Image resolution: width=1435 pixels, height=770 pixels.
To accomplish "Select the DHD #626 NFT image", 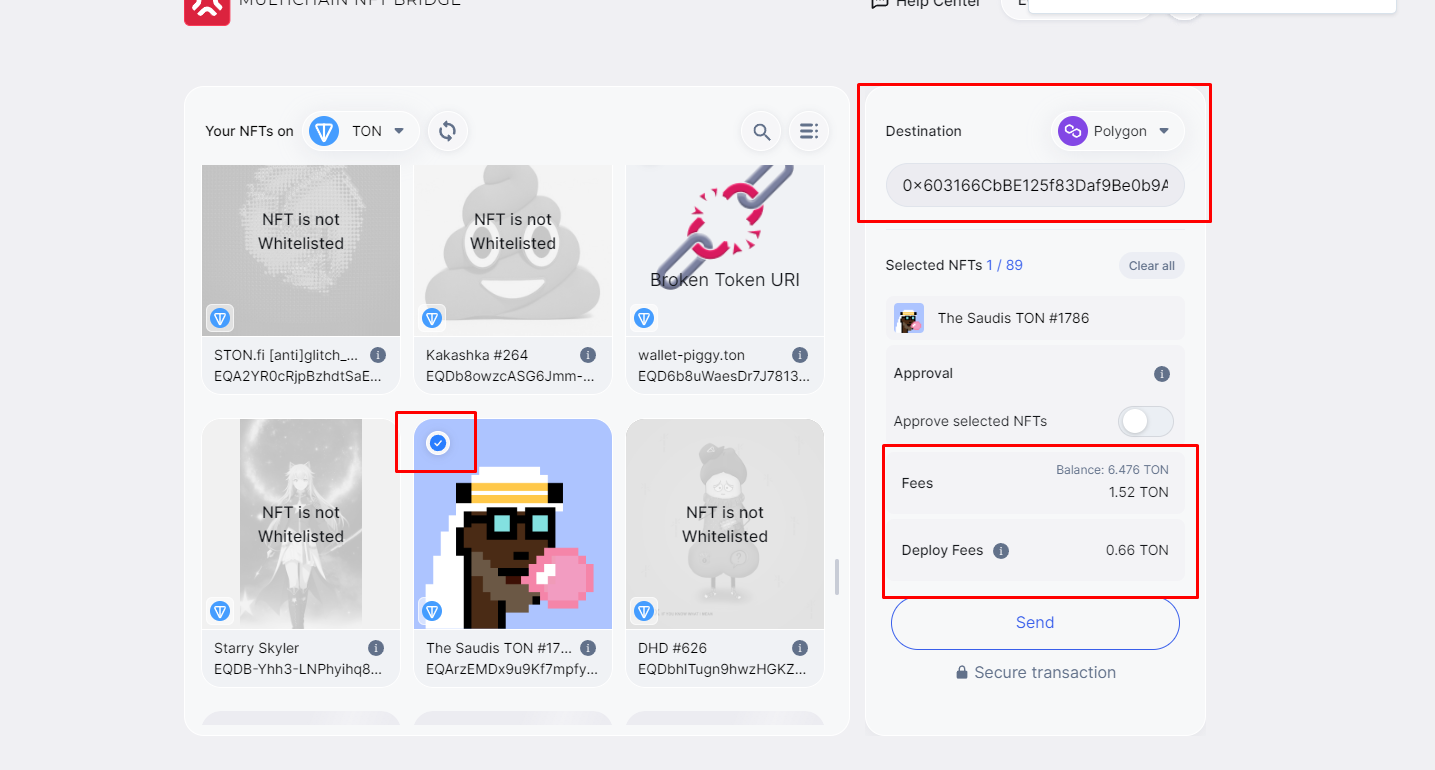I will [x=725, y=524].
